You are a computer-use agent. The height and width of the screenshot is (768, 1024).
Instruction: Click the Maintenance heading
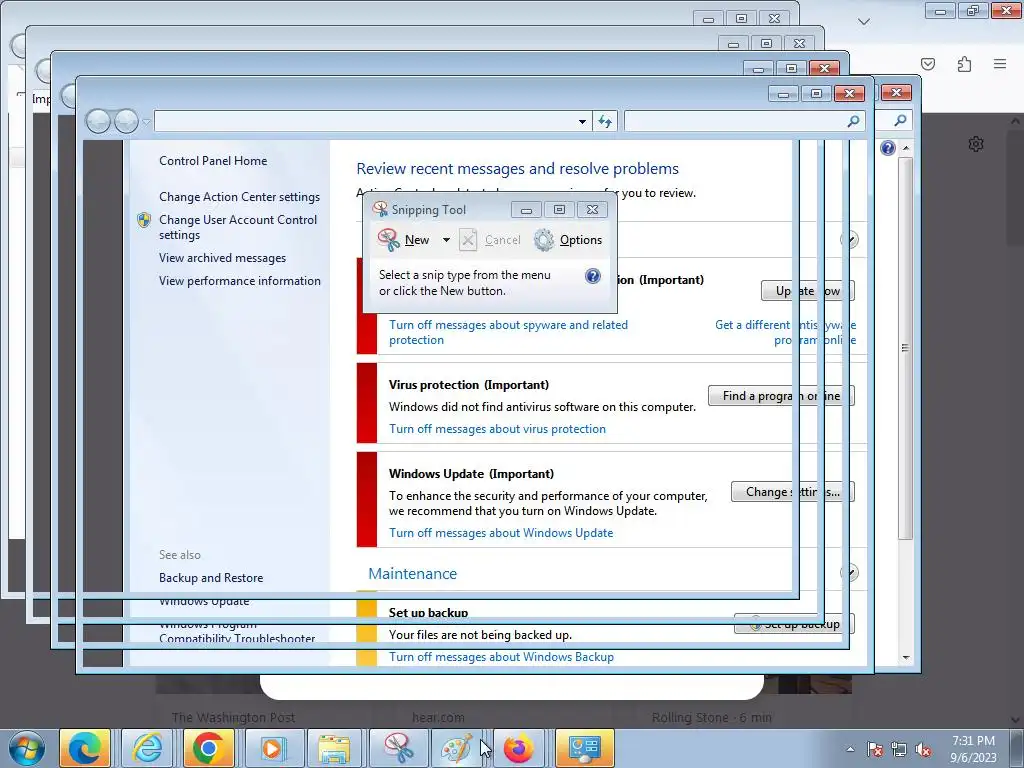(412, 573)
